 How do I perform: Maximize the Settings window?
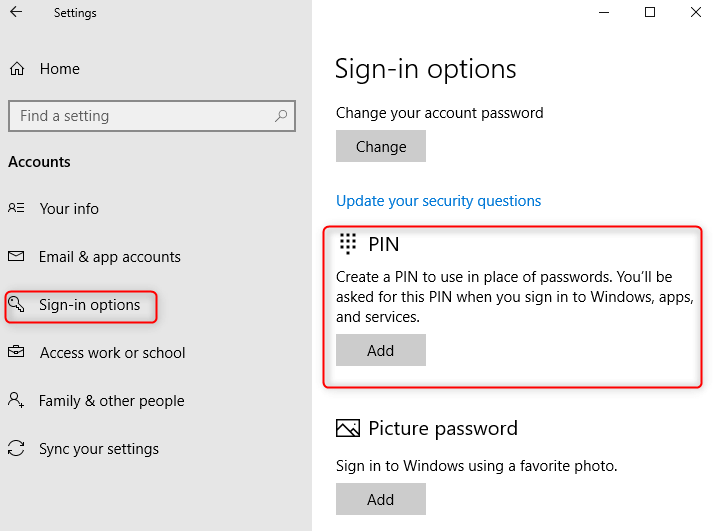(650, 13)
